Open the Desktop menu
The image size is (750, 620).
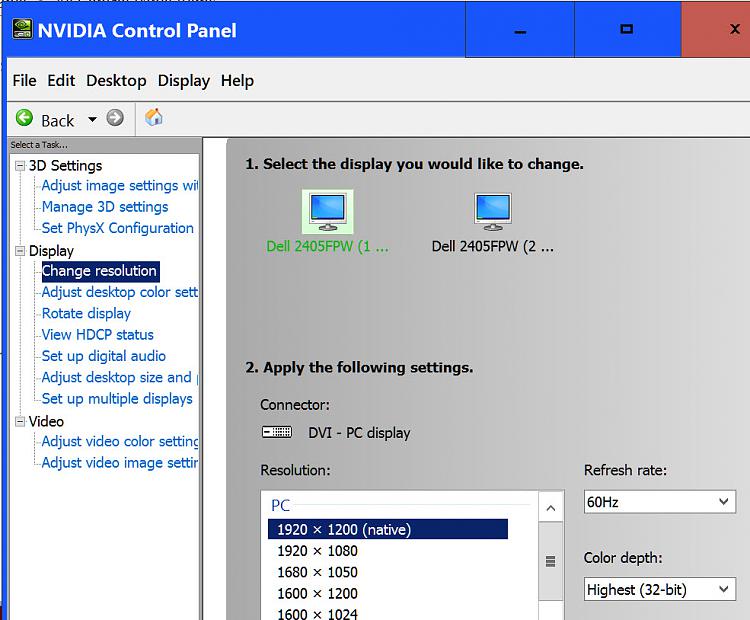point(116,80)
